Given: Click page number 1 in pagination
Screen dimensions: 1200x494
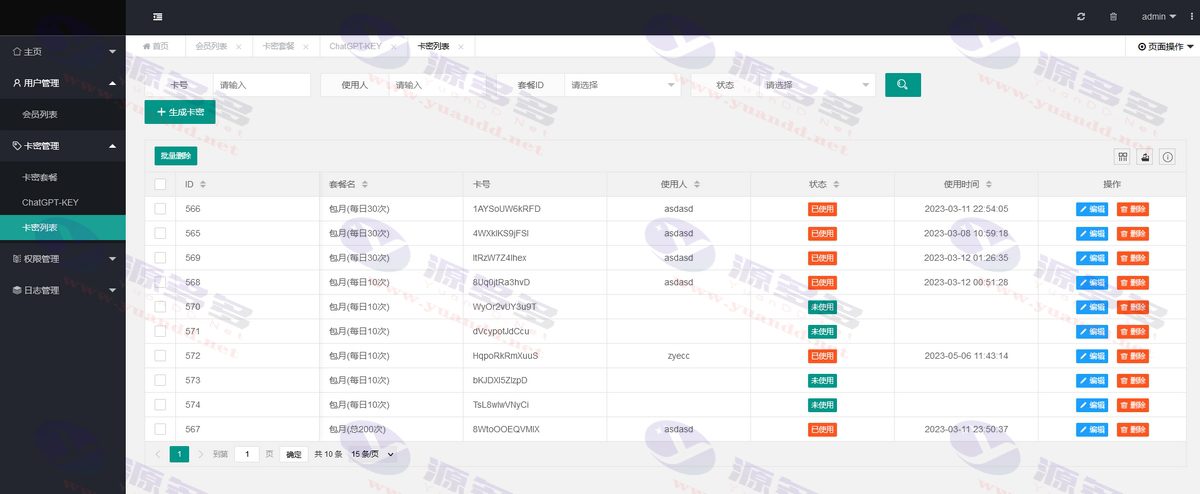Looking at the screenshot, I should pyautogui.click(x=179, y=454).
